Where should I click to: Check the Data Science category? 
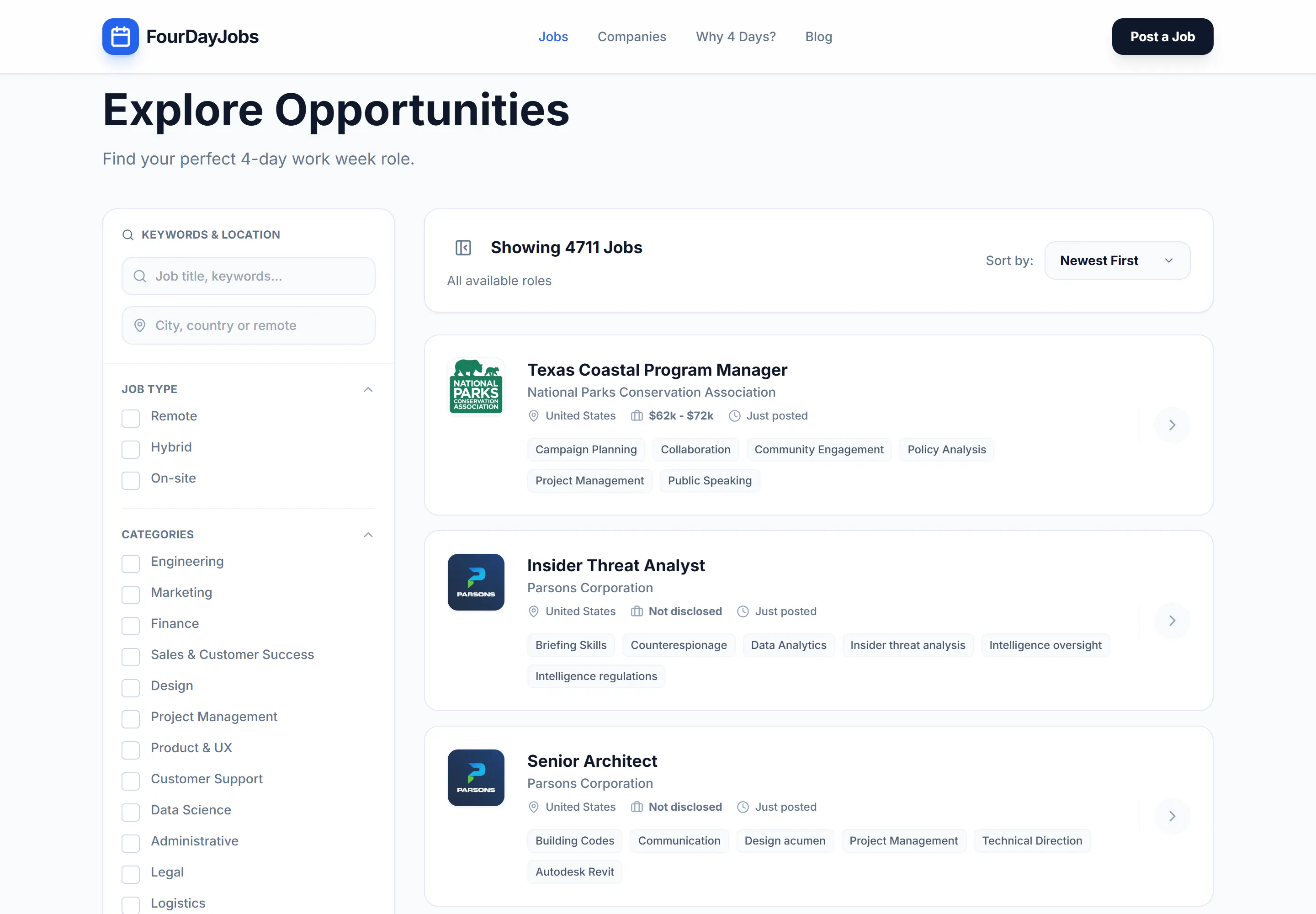131,812
